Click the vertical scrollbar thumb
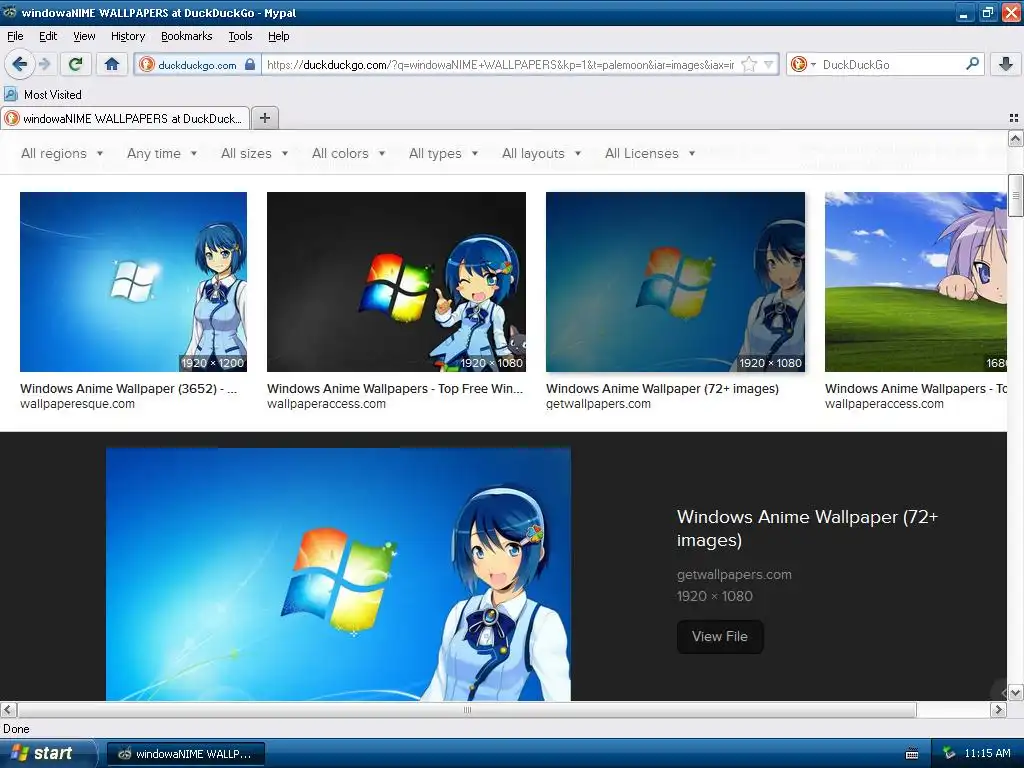 pyautogui.click(x=1015, y=195)
